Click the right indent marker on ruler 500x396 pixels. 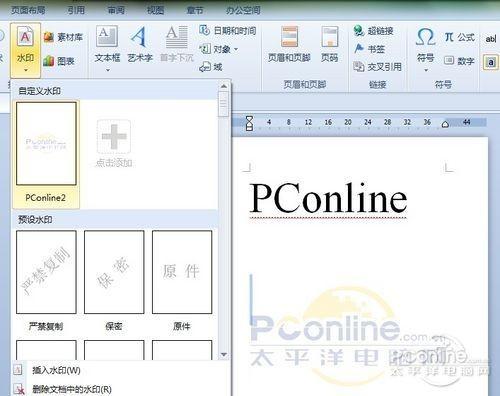tap(445, 125)
